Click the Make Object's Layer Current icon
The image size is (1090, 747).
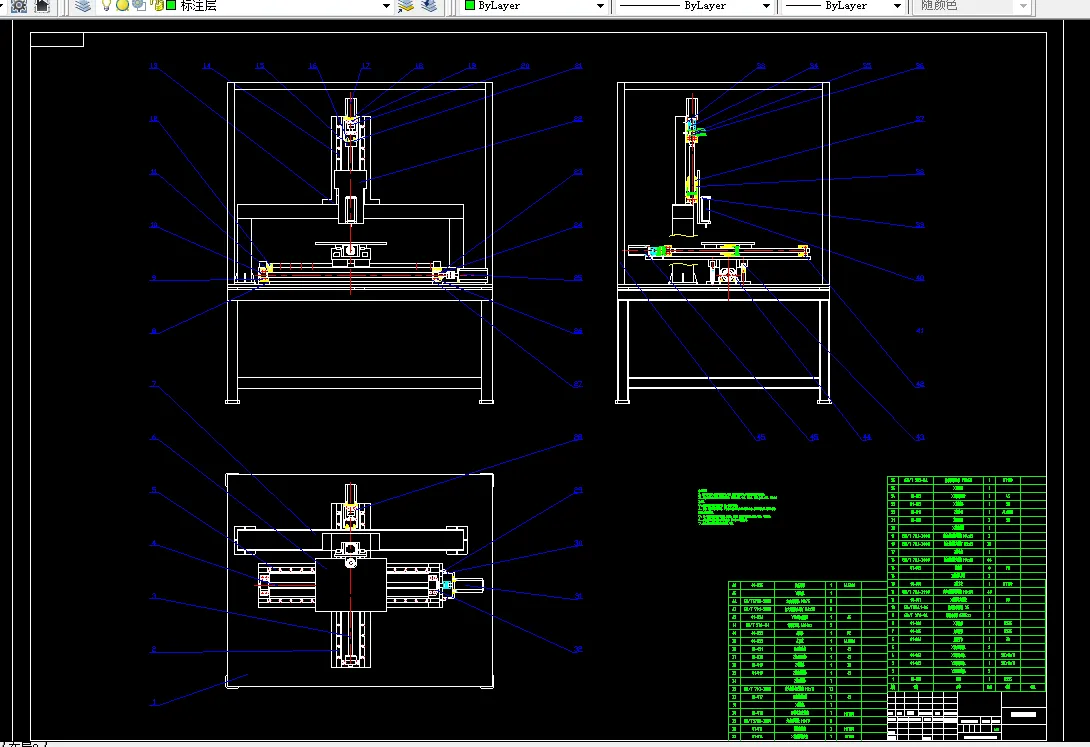point(406,6)
